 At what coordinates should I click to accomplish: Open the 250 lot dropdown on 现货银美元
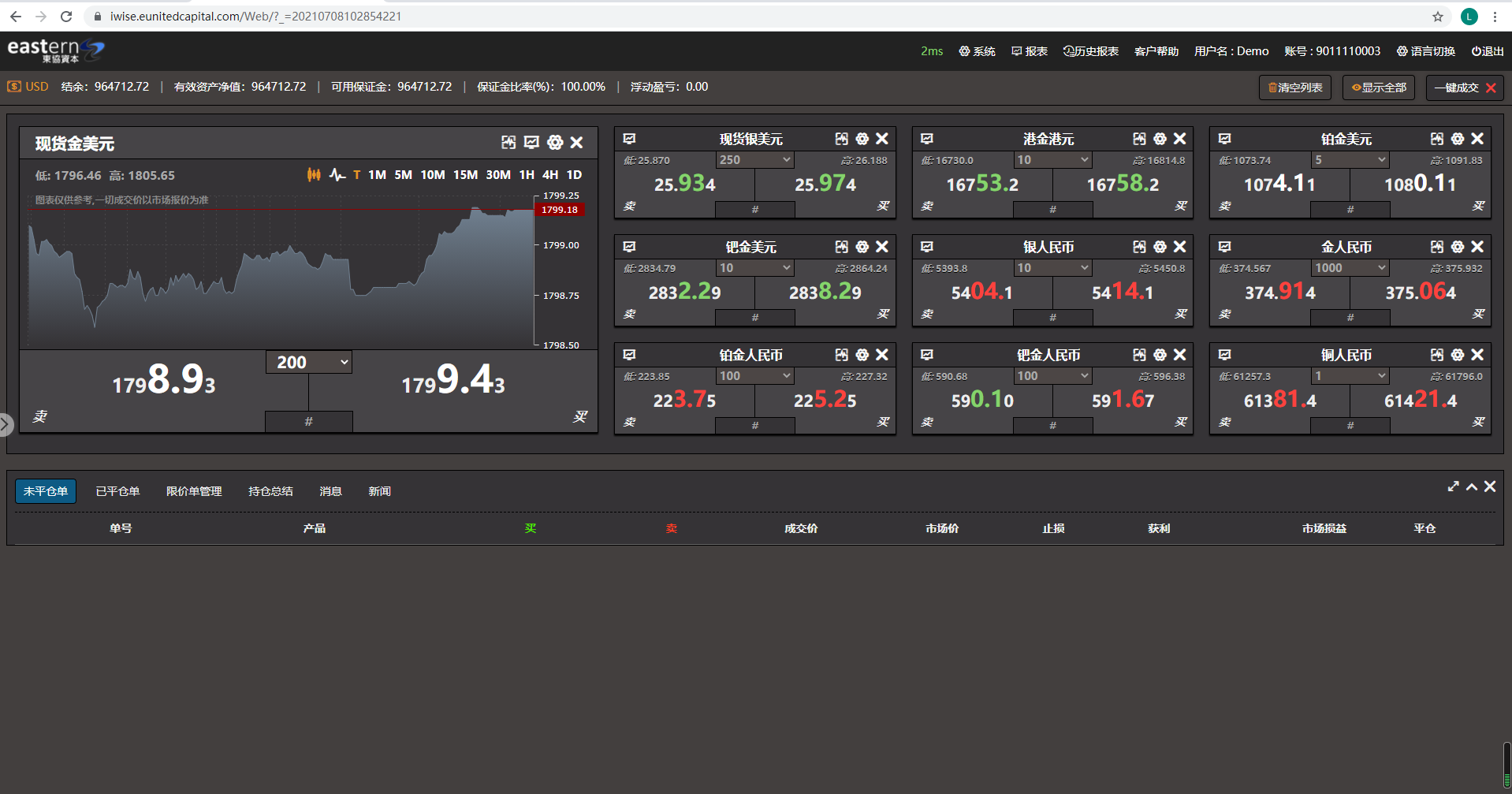(754, 160)
